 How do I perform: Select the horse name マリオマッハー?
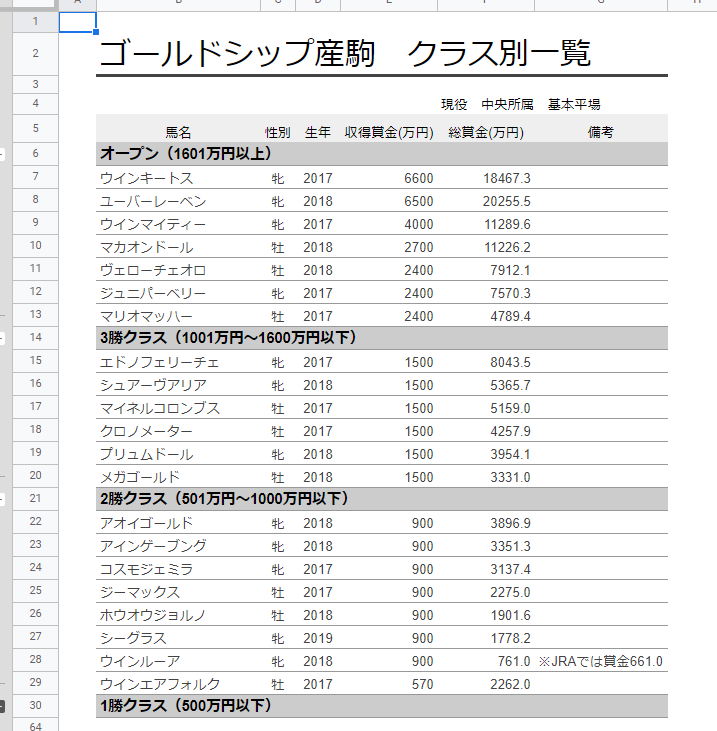[x=146, y=316]
